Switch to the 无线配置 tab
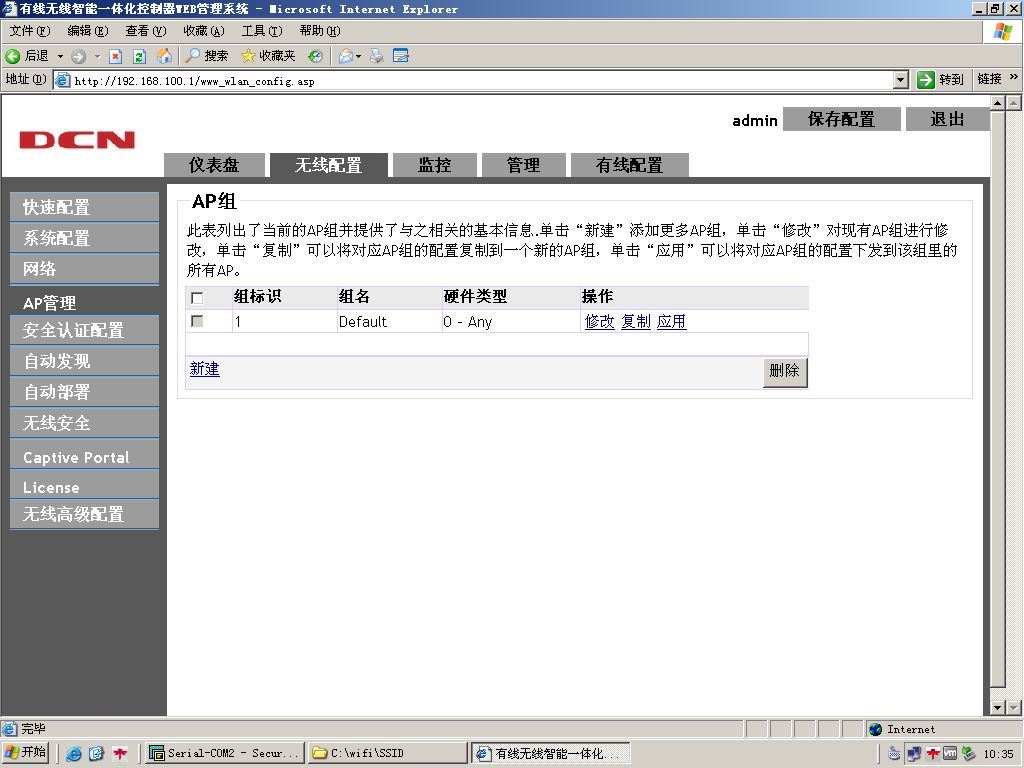 point(328,165)
